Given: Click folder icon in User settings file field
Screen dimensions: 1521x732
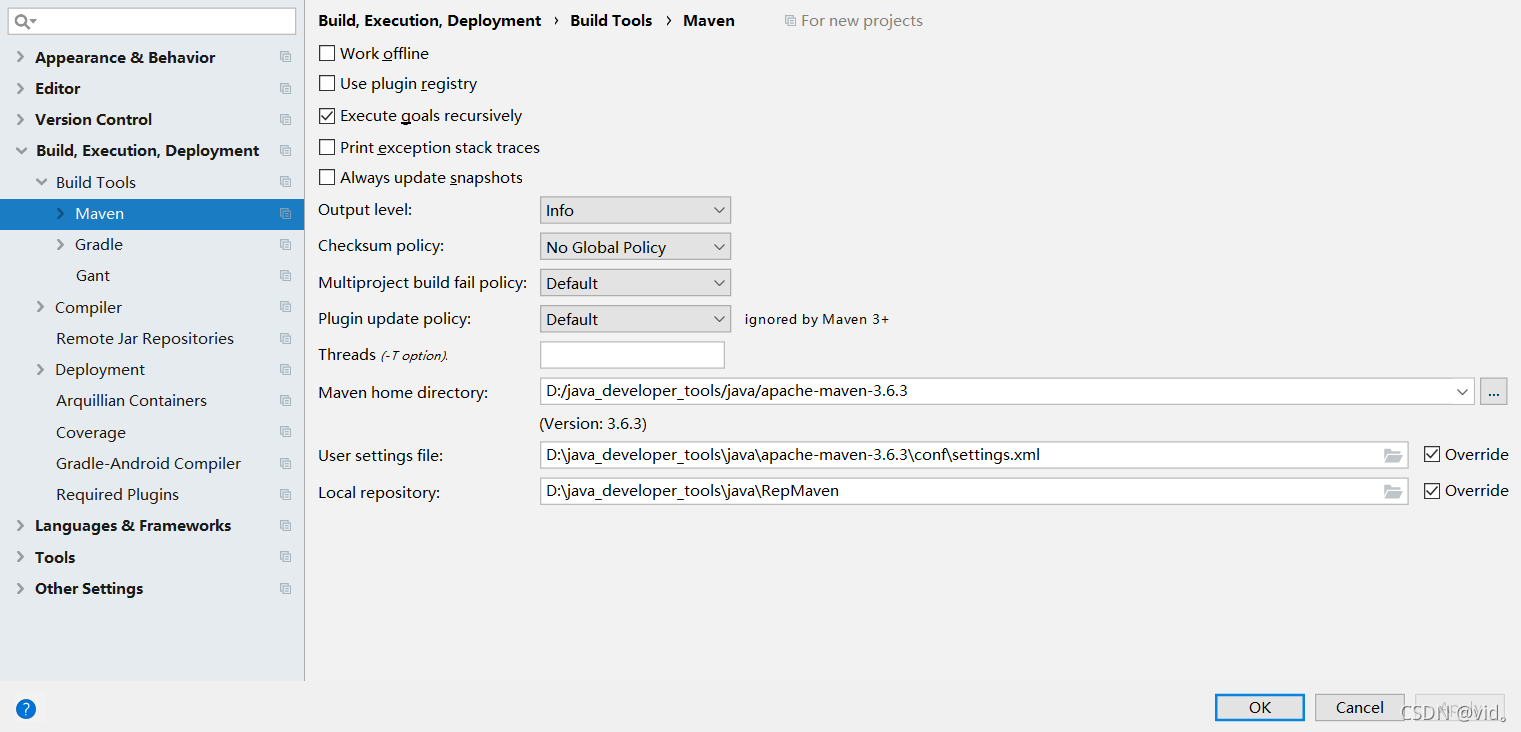Looking at the screenshot, I should tap(1393, 455).
